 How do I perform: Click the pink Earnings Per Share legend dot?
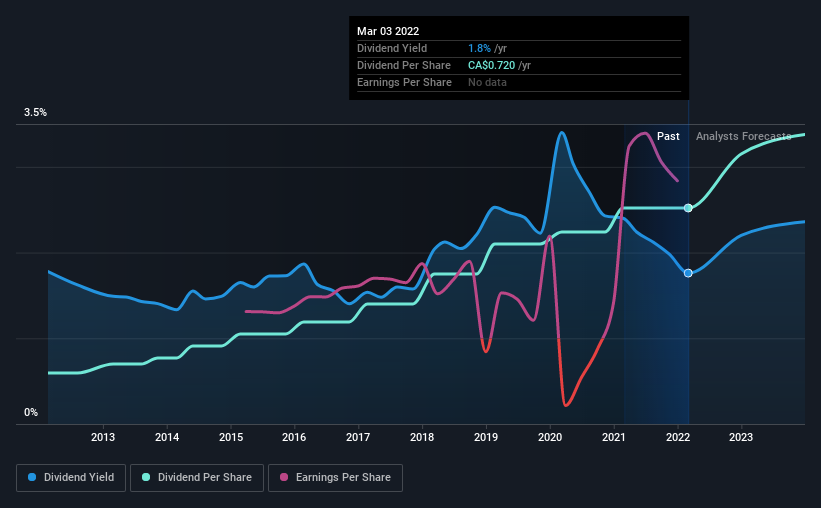click(x=283, y=478)
